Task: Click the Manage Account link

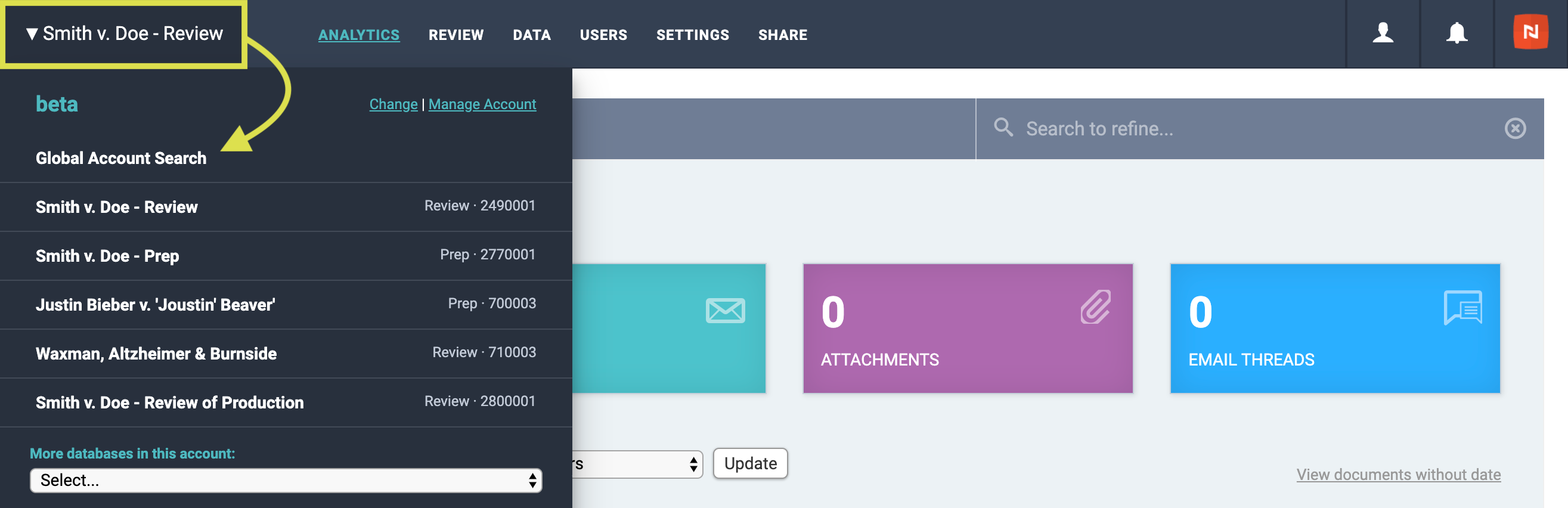Action: pos(482,105)
